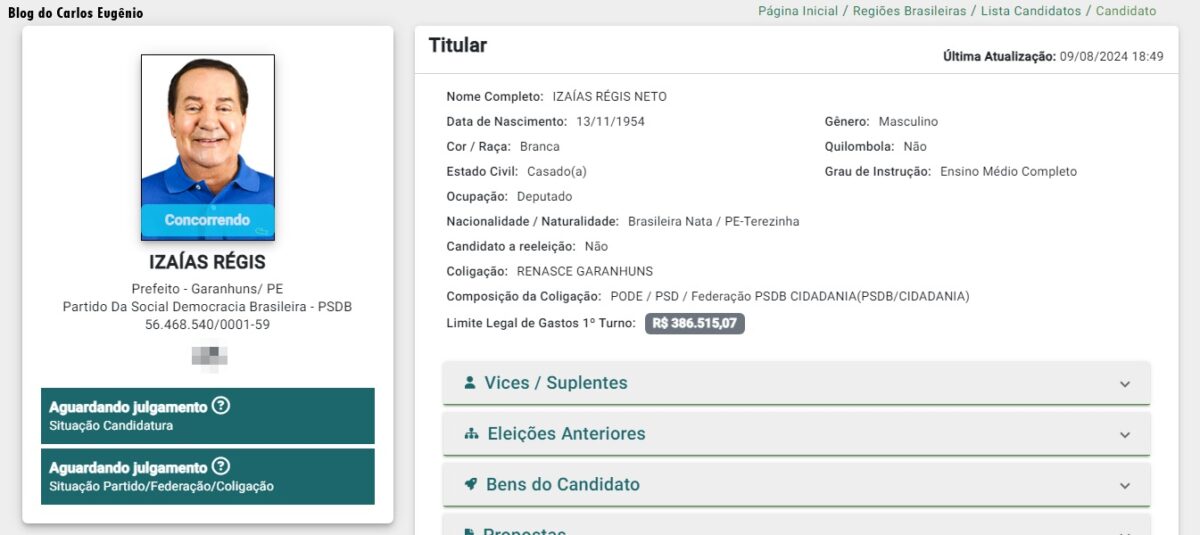
Task: Expand Bens do Candidato chevron arrow
Action: coord(1125,485)
